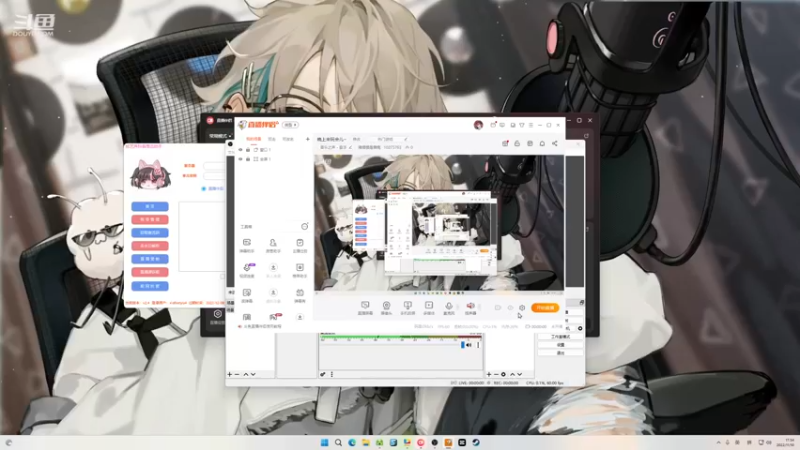The width and height of the screenshot is (800, 450).
Task: Open the person-shaped toolbox tool
Action: (x=273, y=245)
